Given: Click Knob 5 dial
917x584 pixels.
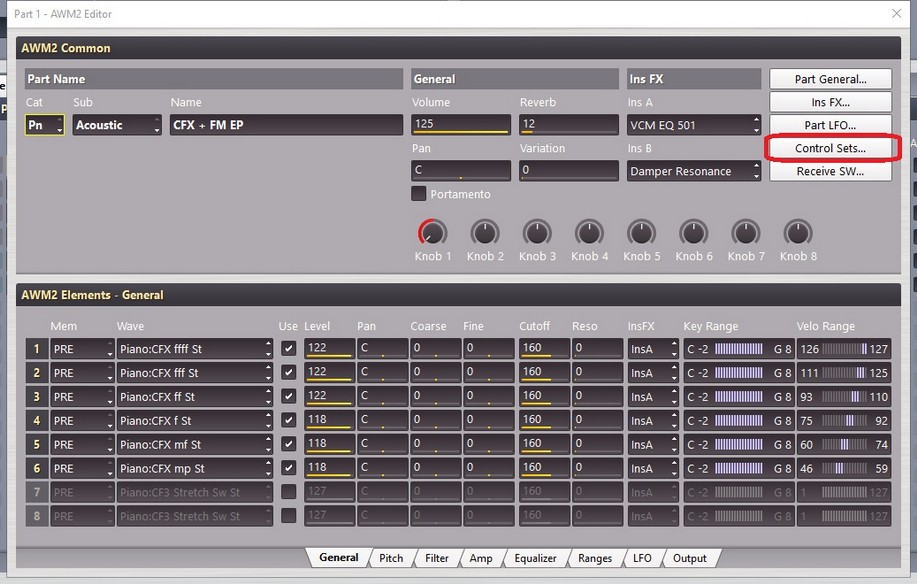Looking at the screenshot, I should (x=641, y=233).
